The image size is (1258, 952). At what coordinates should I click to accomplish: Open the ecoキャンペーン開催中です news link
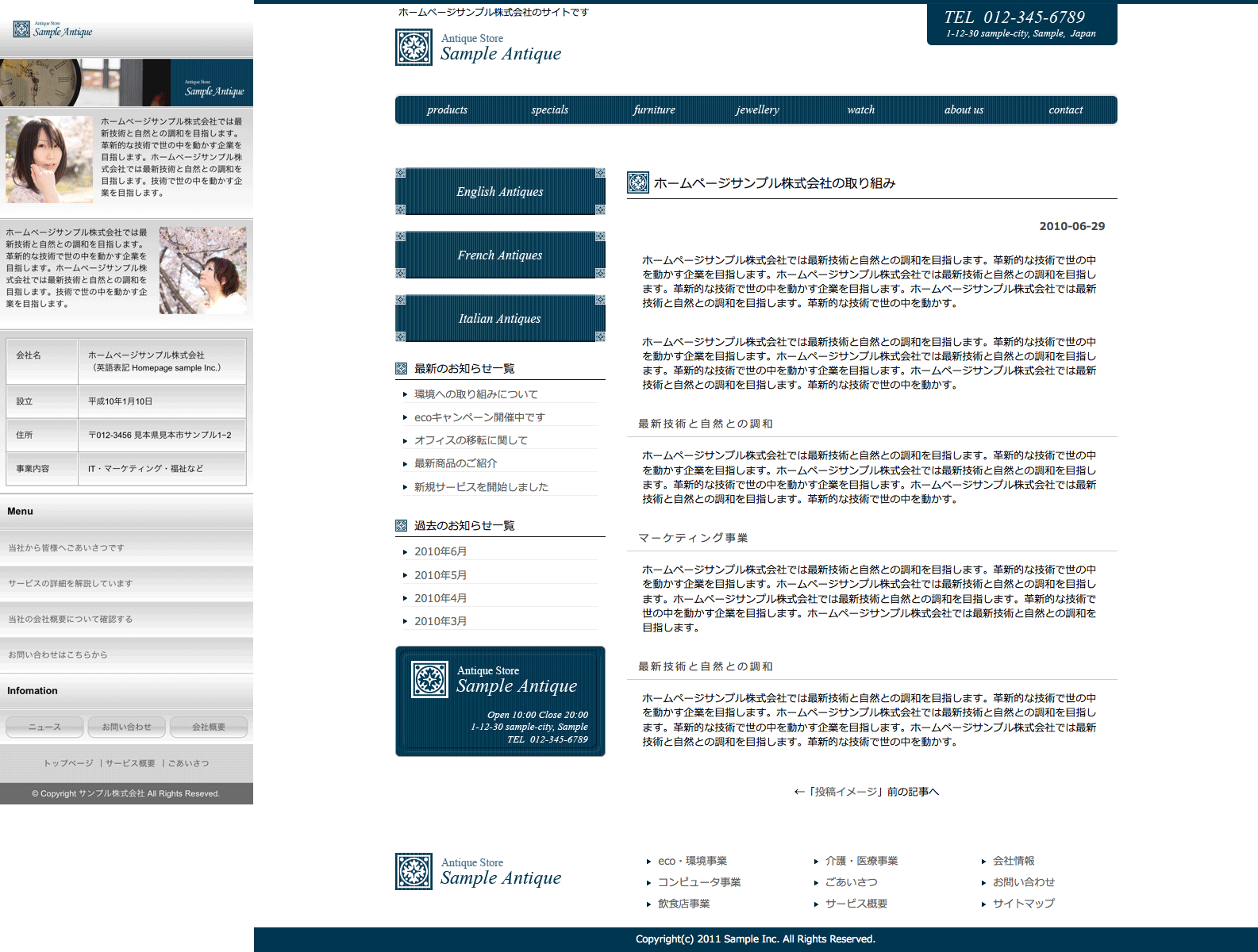coord(479,417)
